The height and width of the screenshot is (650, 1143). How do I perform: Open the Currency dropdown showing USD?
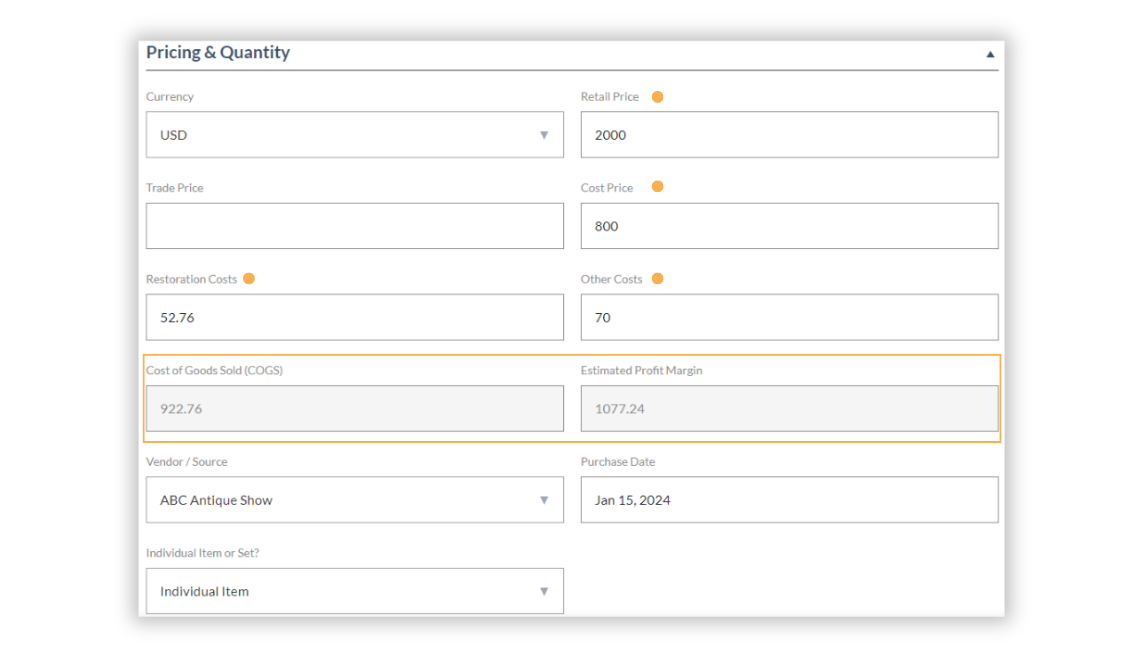point(354,135)
